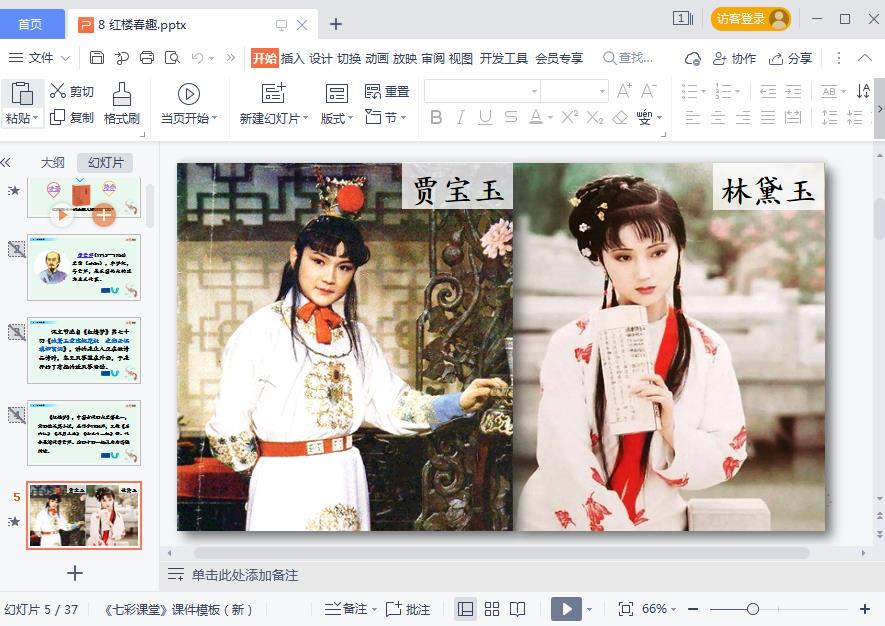885x626 pixels.
Task: Select slide 5 thumbnail
Action: tap(84, 515)
